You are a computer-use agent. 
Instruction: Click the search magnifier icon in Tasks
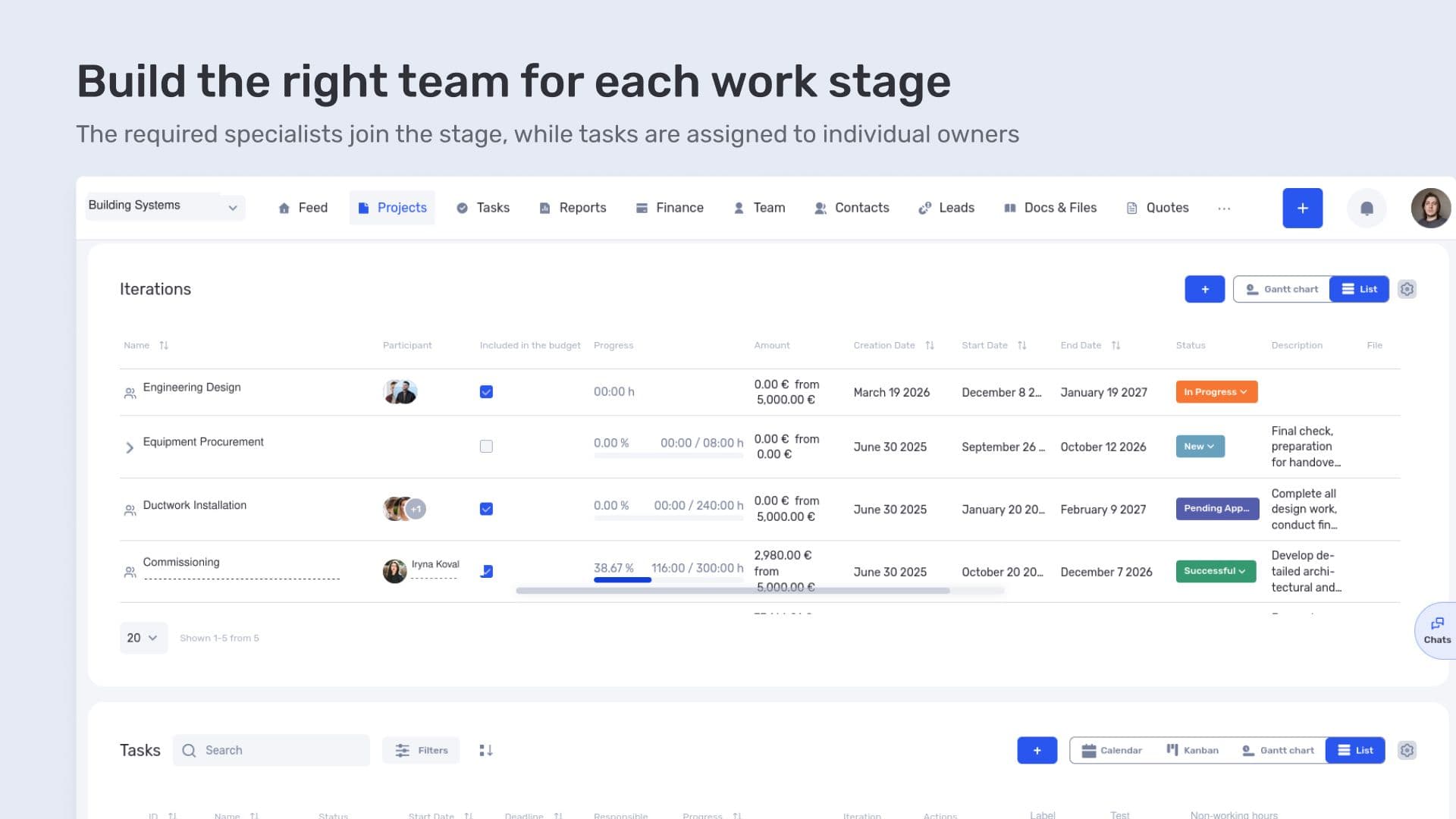[189, 750]
